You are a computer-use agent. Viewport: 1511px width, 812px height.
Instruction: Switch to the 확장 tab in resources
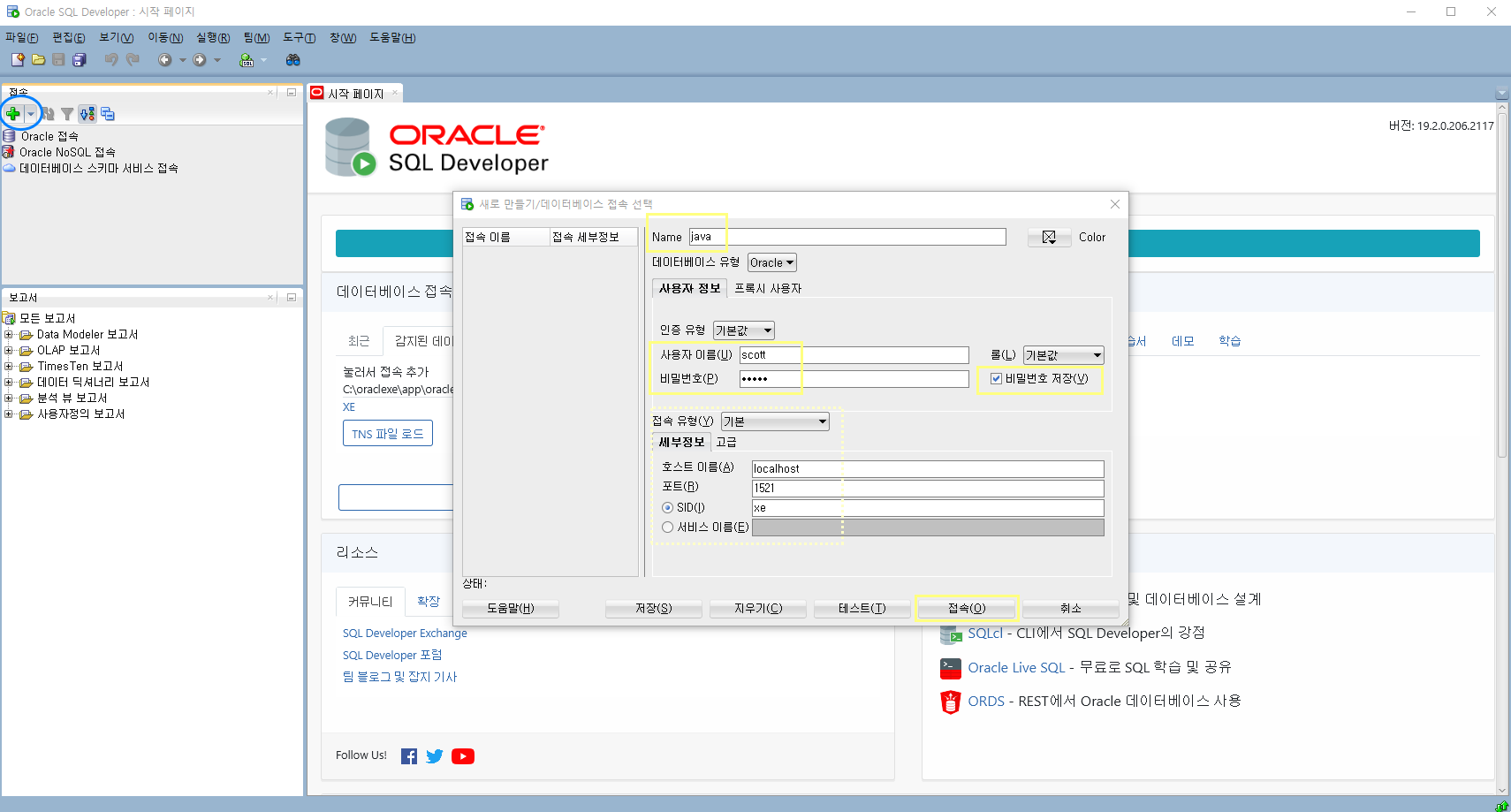(429, 601)
